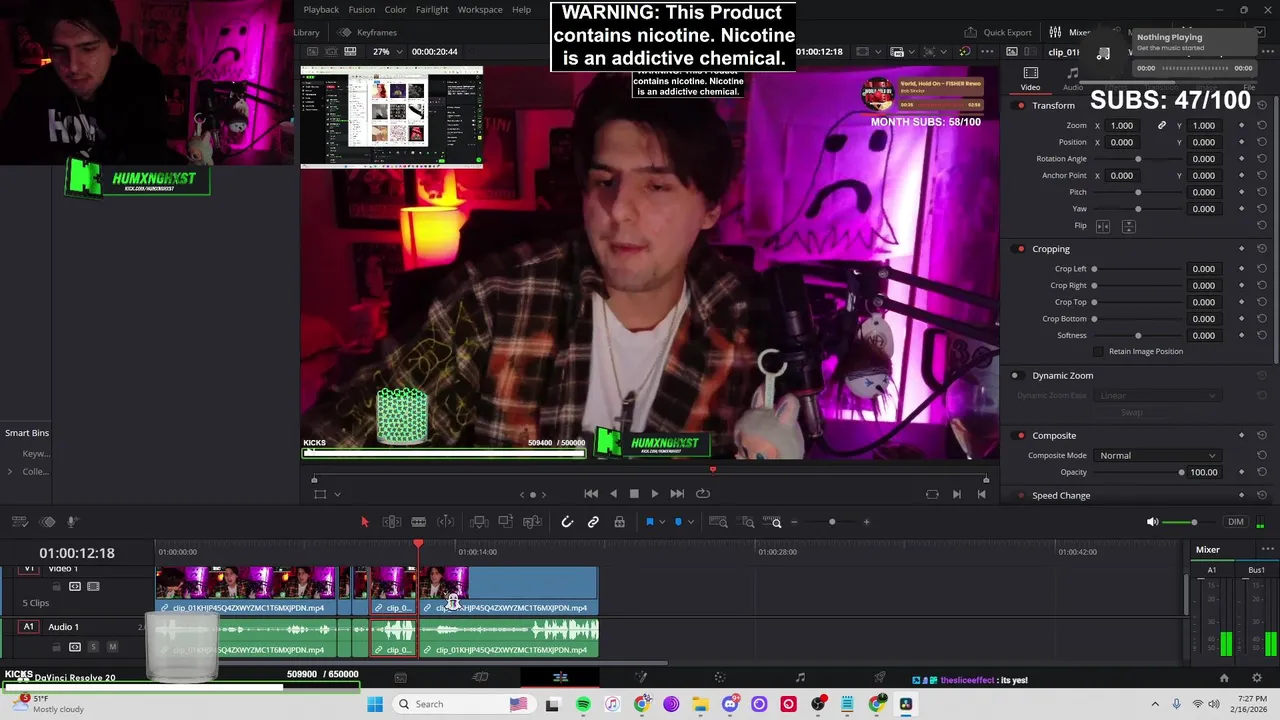
Task: Open the Color menu
Action: coord(396,10)
